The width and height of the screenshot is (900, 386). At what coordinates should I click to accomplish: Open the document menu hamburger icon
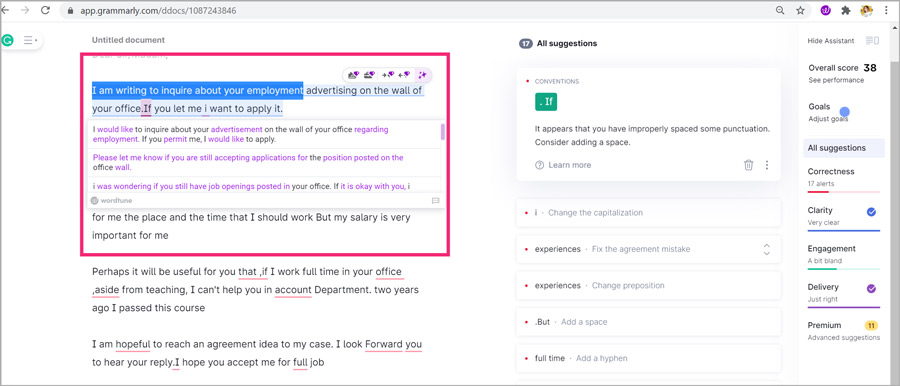coord(29,40)
